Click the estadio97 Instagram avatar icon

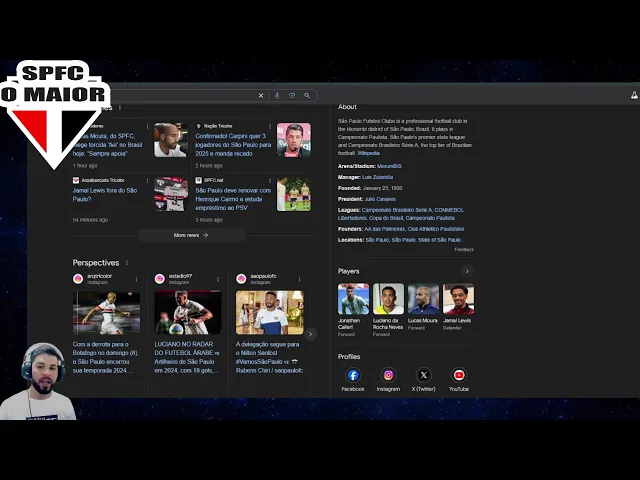(x=160, y=279)
